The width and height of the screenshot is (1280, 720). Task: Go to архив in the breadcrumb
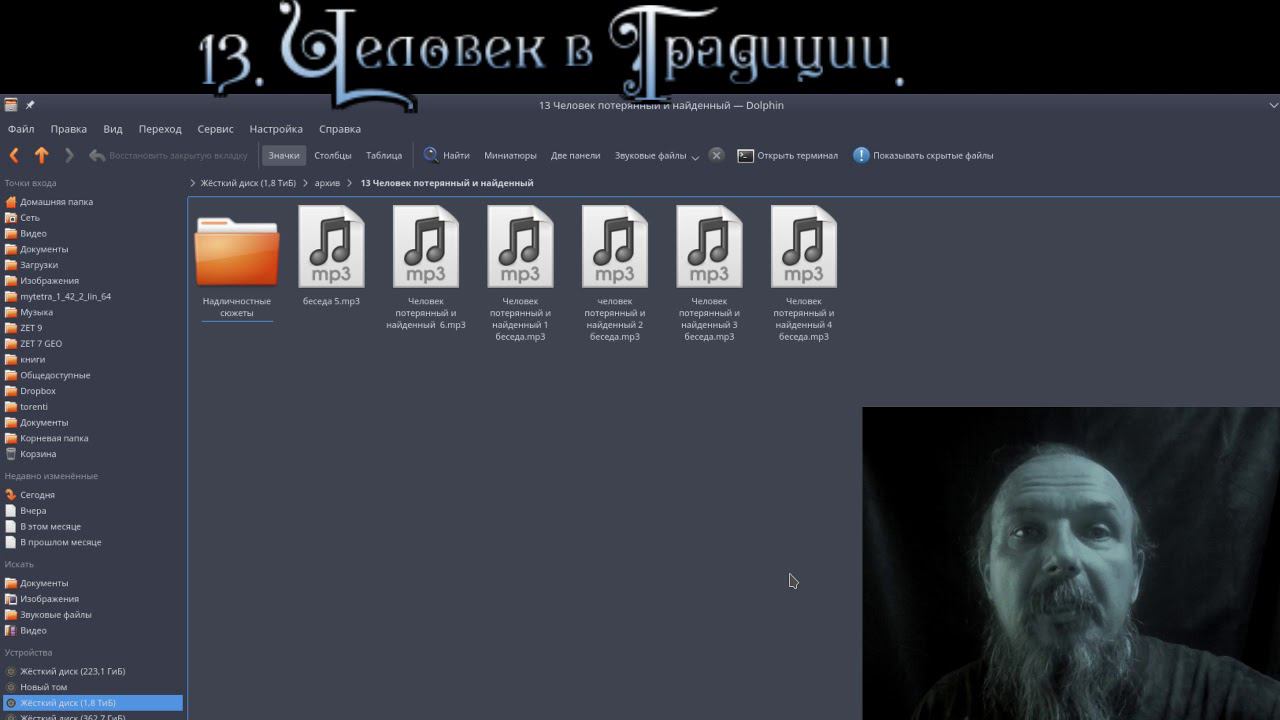327,183
